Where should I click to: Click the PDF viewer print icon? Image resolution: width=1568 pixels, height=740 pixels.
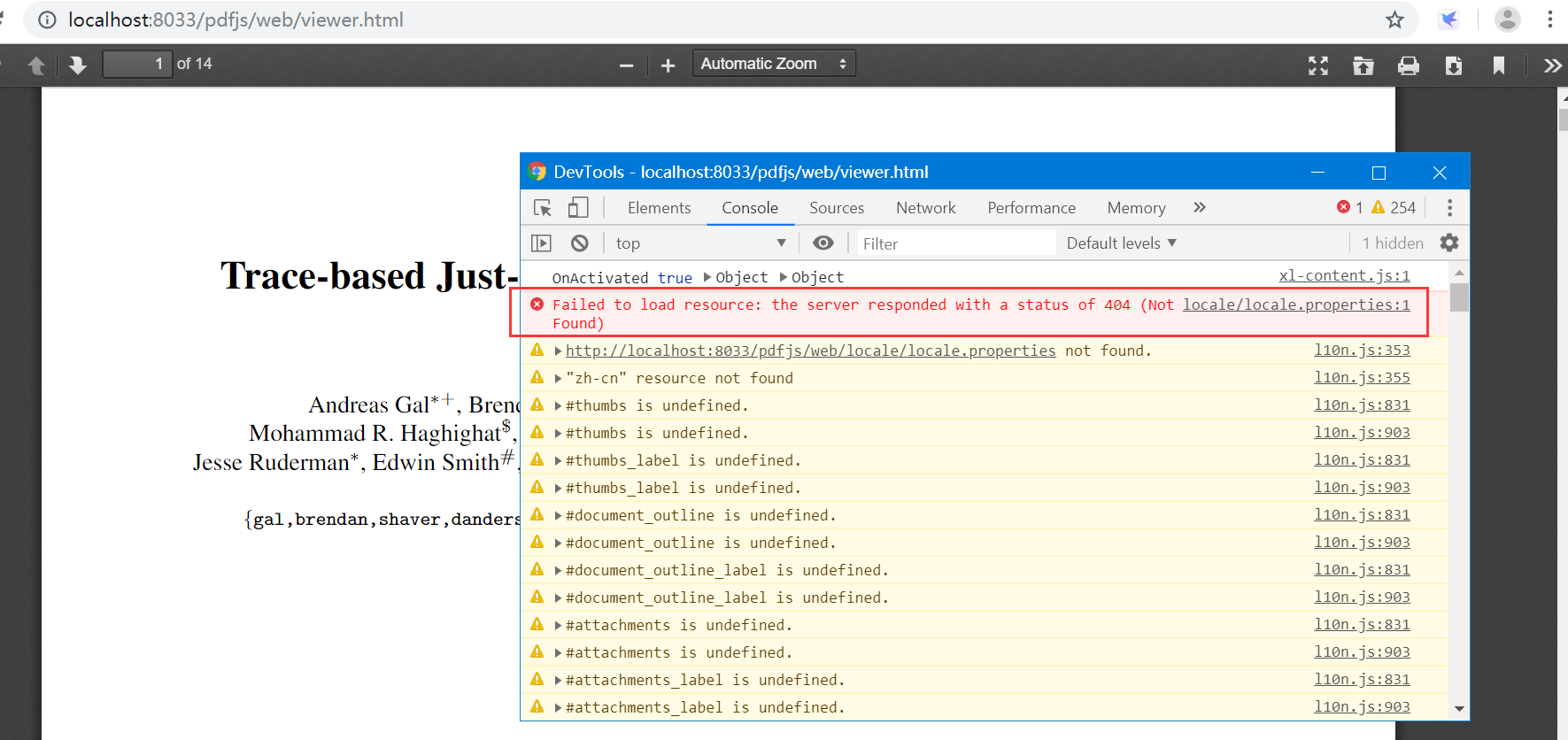[x=1408, y=66]
